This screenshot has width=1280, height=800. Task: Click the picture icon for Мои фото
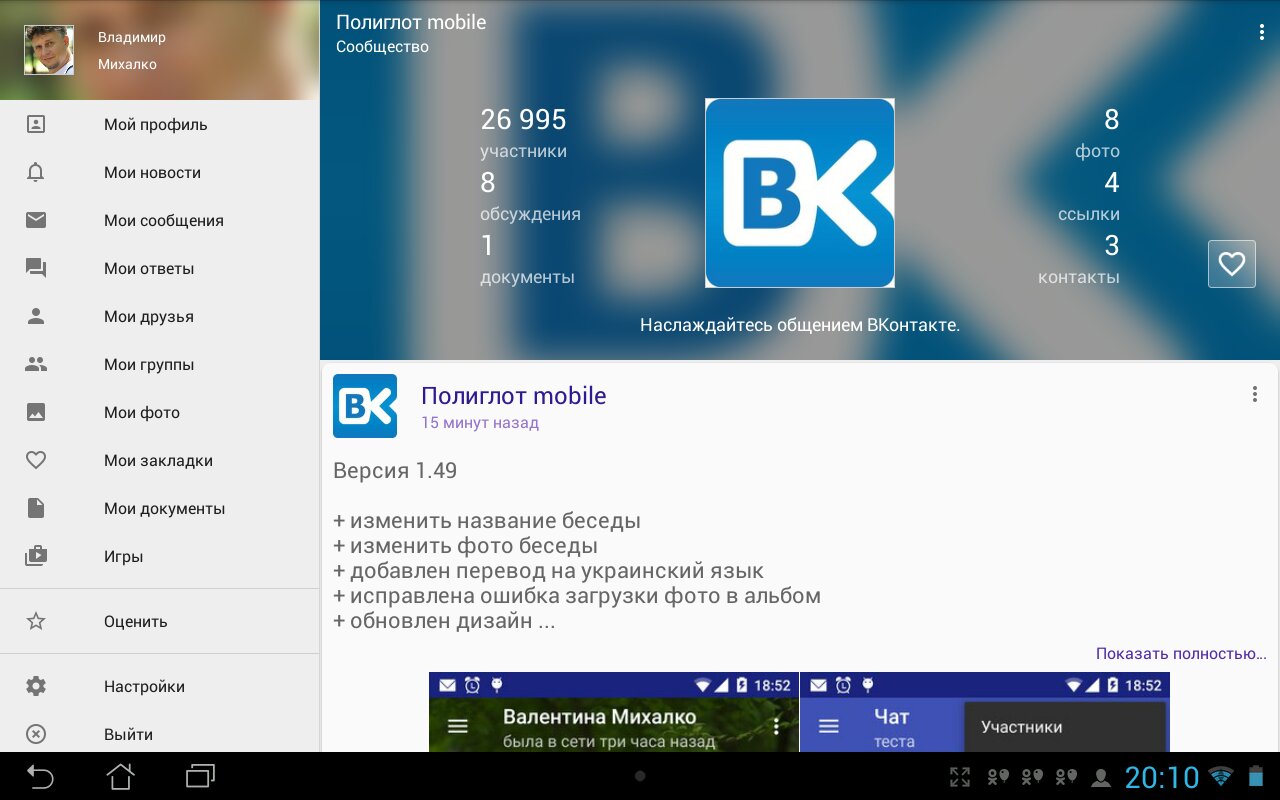pos(36,413)
